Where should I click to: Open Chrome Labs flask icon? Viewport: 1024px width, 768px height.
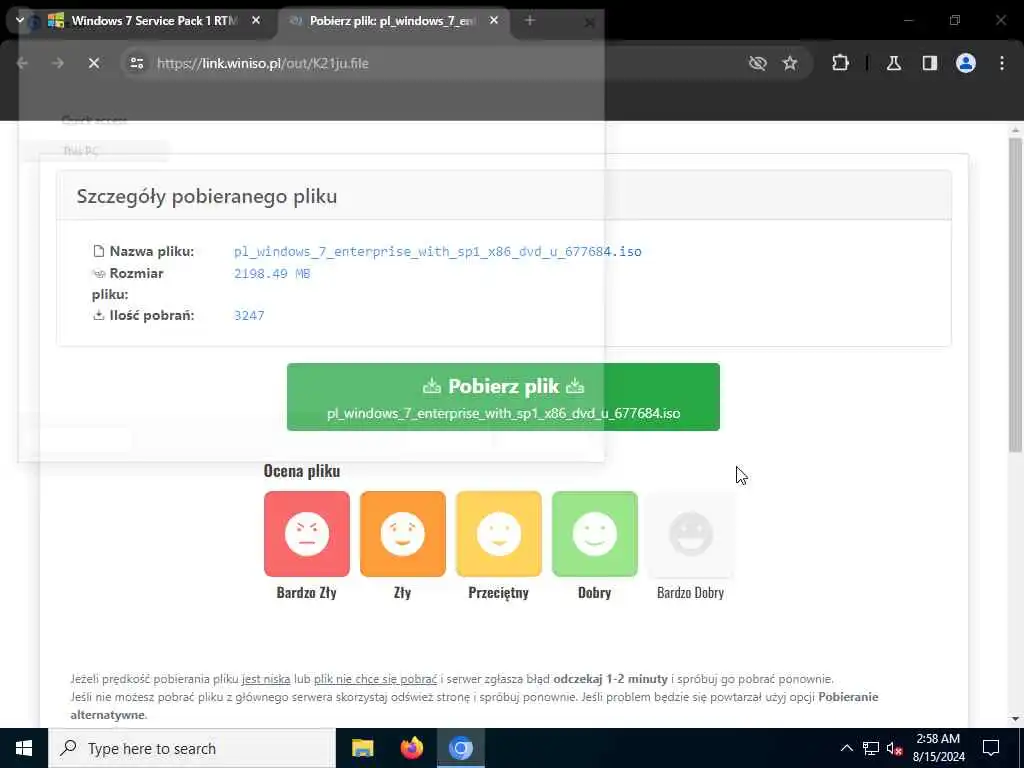894,63
